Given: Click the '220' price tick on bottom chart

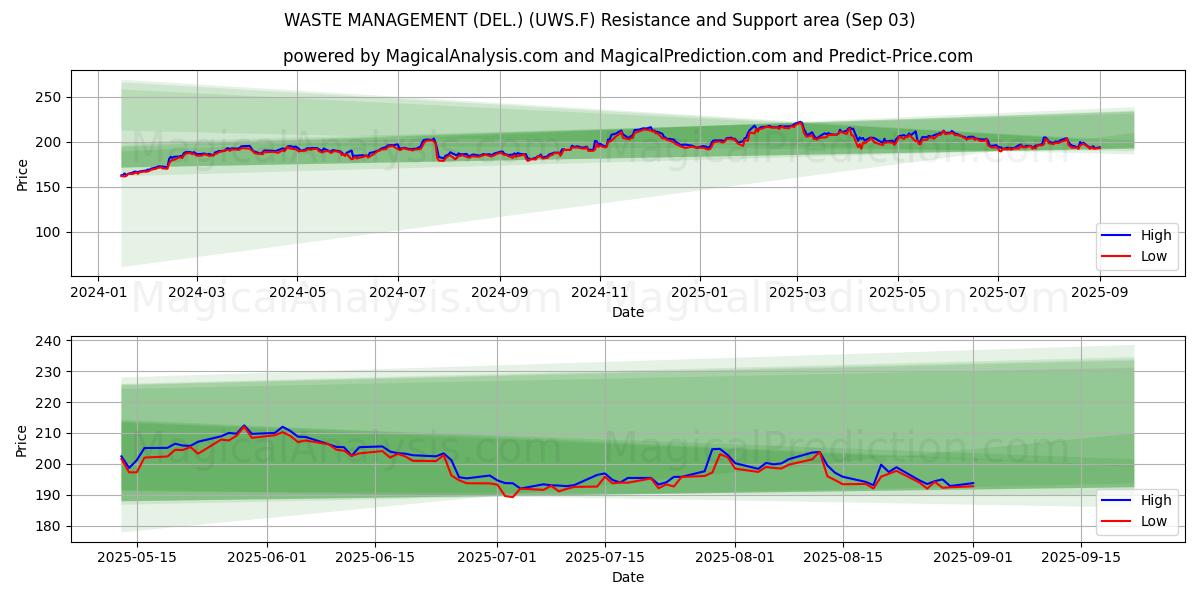Looking at the screenshot, I should click(x=50, y=403).
